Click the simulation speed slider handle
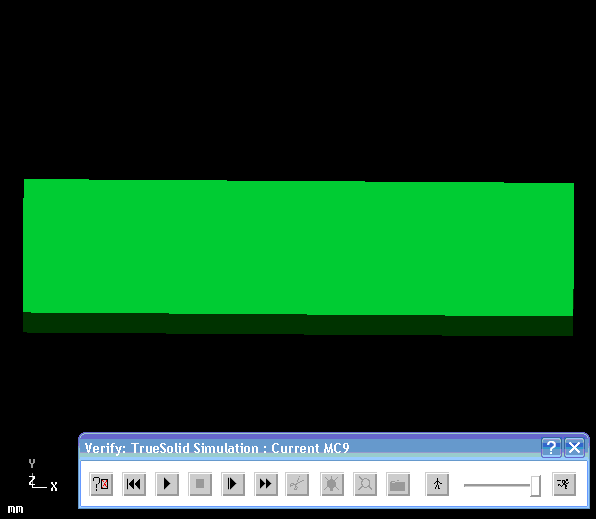Viewport: 596px width, 519px height. coord(536,486)
